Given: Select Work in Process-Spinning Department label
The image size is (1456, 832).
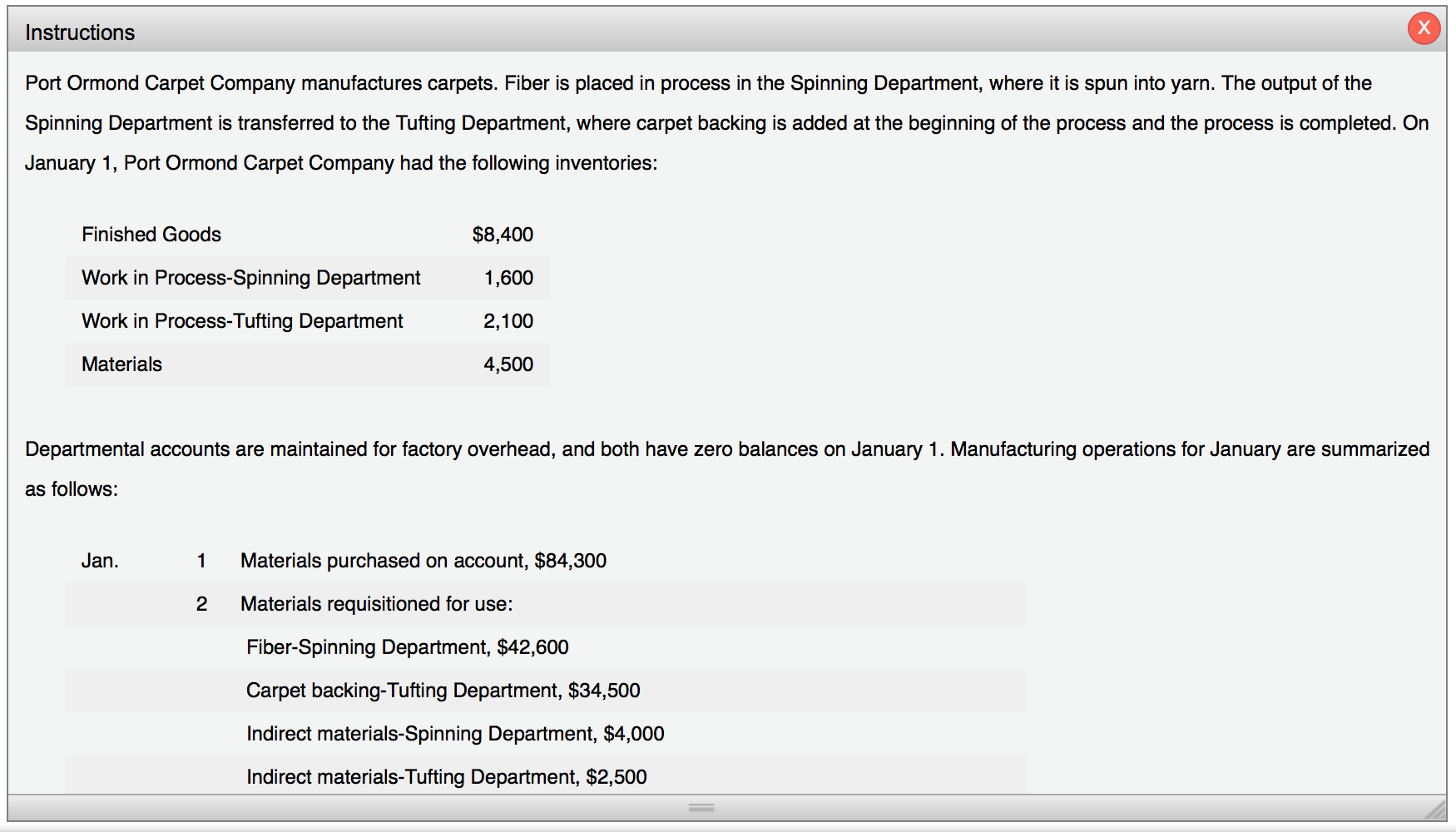Looking at the screenshot, I should pos(251,278).
